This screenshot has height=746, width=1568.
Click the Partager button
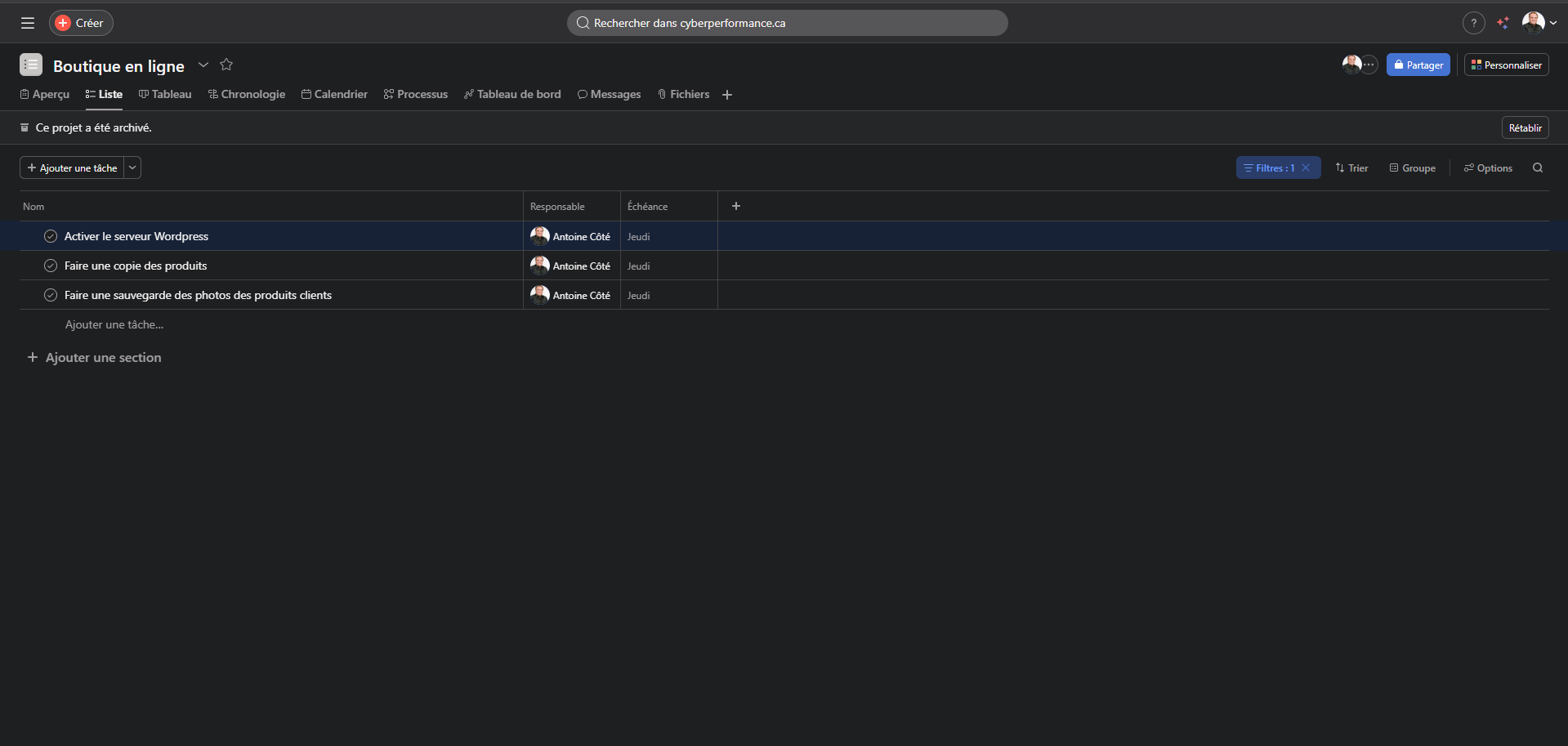1418,65
